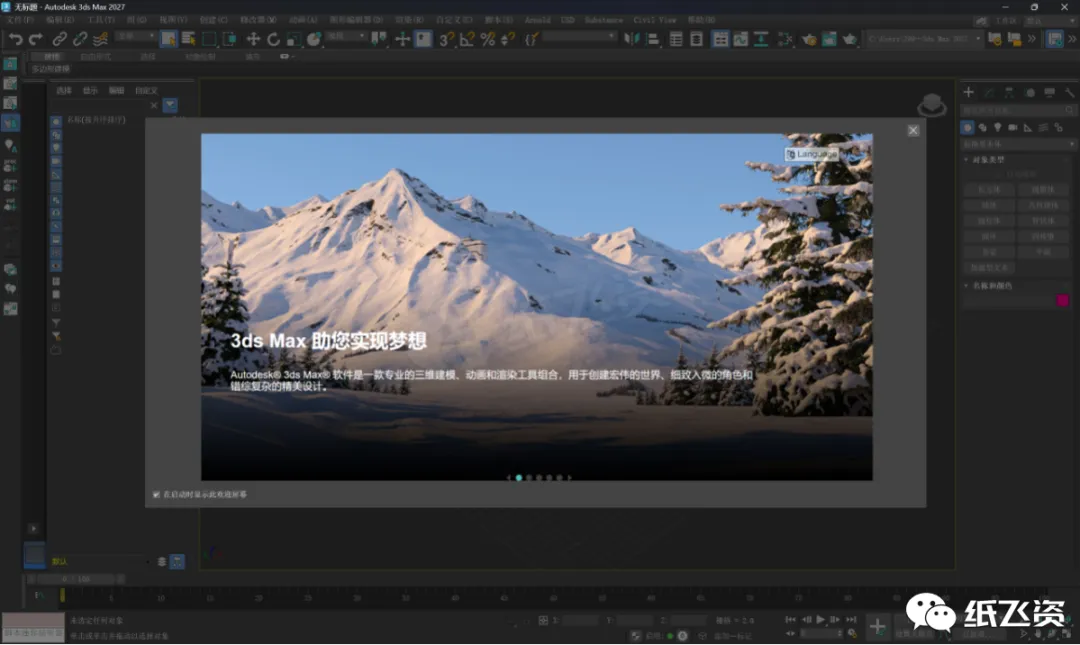Image resolution: width=1080 pixels, height=645 pixels.
Task: Choose the Rectangular Selection Region tool
Action: 209,39
